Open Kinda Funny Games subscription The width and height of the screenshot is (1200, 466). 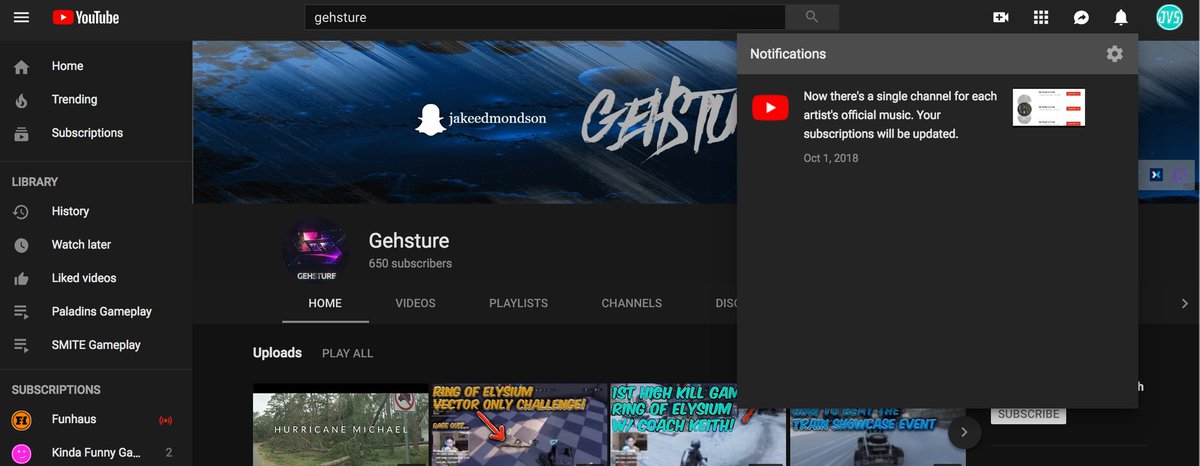point(96,453)
